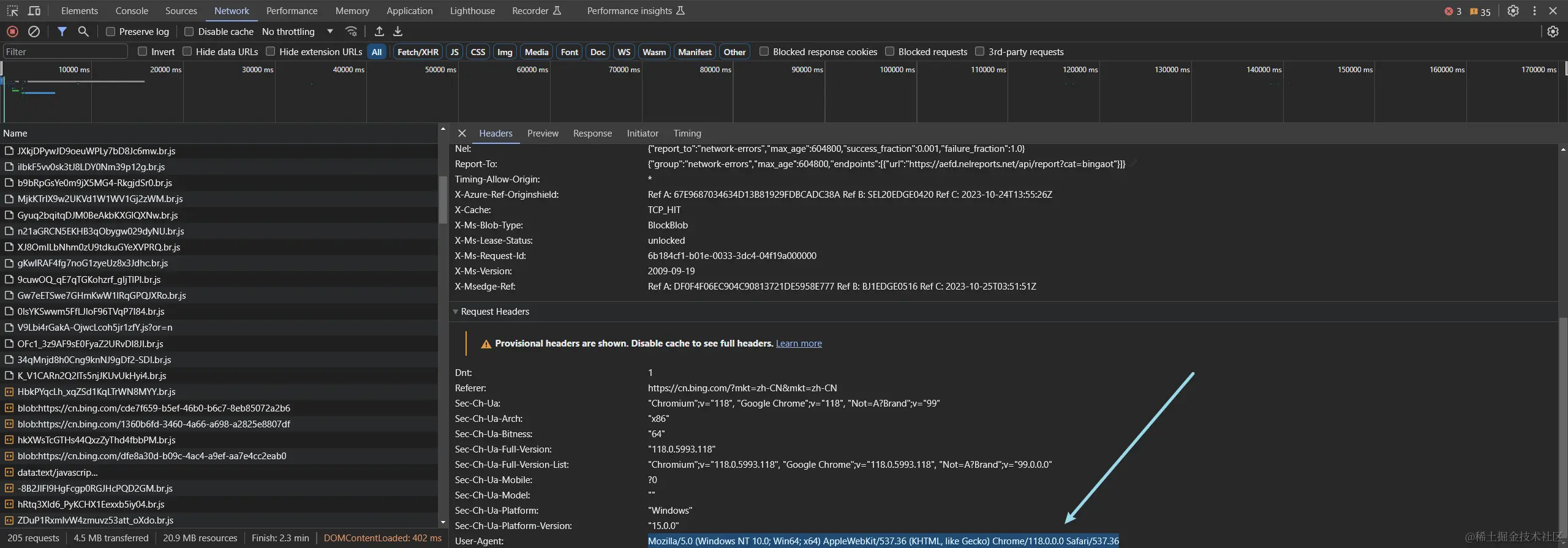The height and width of the screenshot is (548, 1568).
Task: Click the request list vertical scrollbar
Action: (x=443, y=200)
